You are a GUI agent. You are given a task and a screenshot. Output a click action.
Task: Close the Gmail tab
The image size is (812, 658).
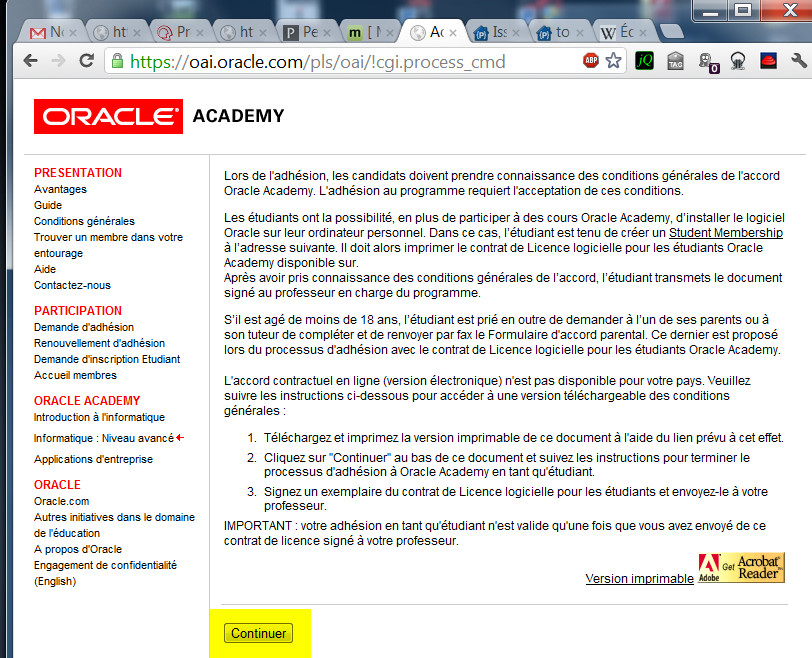click(x=73, y=33)
